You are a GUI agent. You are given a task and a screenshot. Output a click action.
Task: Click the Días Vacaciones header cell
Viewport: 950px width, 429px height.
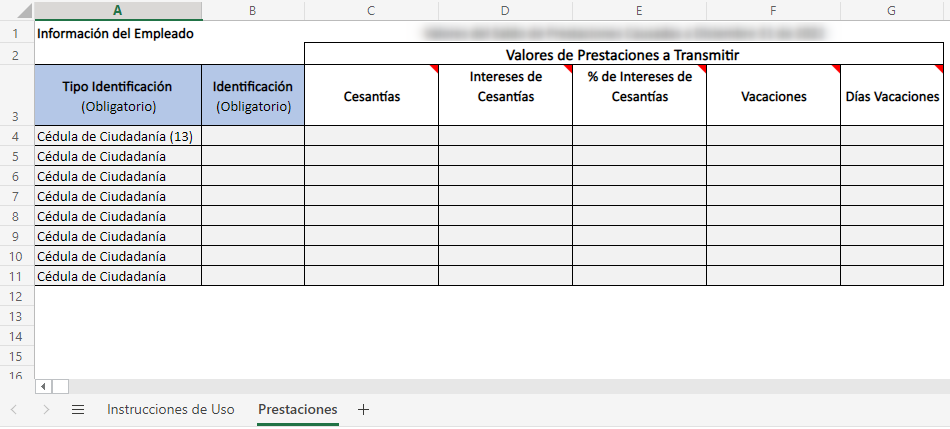tap(891, 96)
